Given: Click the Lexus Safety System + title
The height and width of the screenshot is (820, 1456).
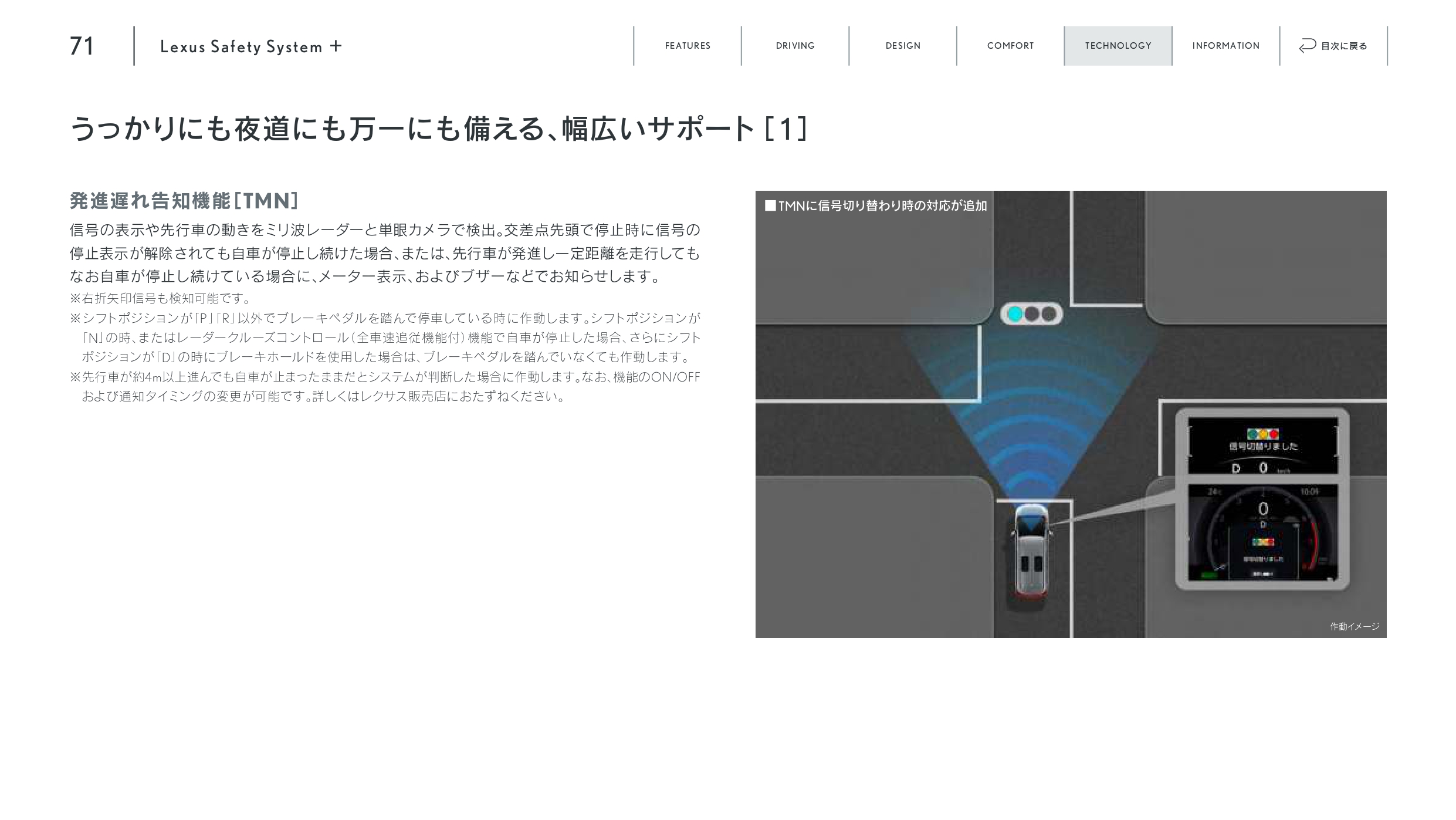Looking at the screenshot, I should tap(241, 47).
